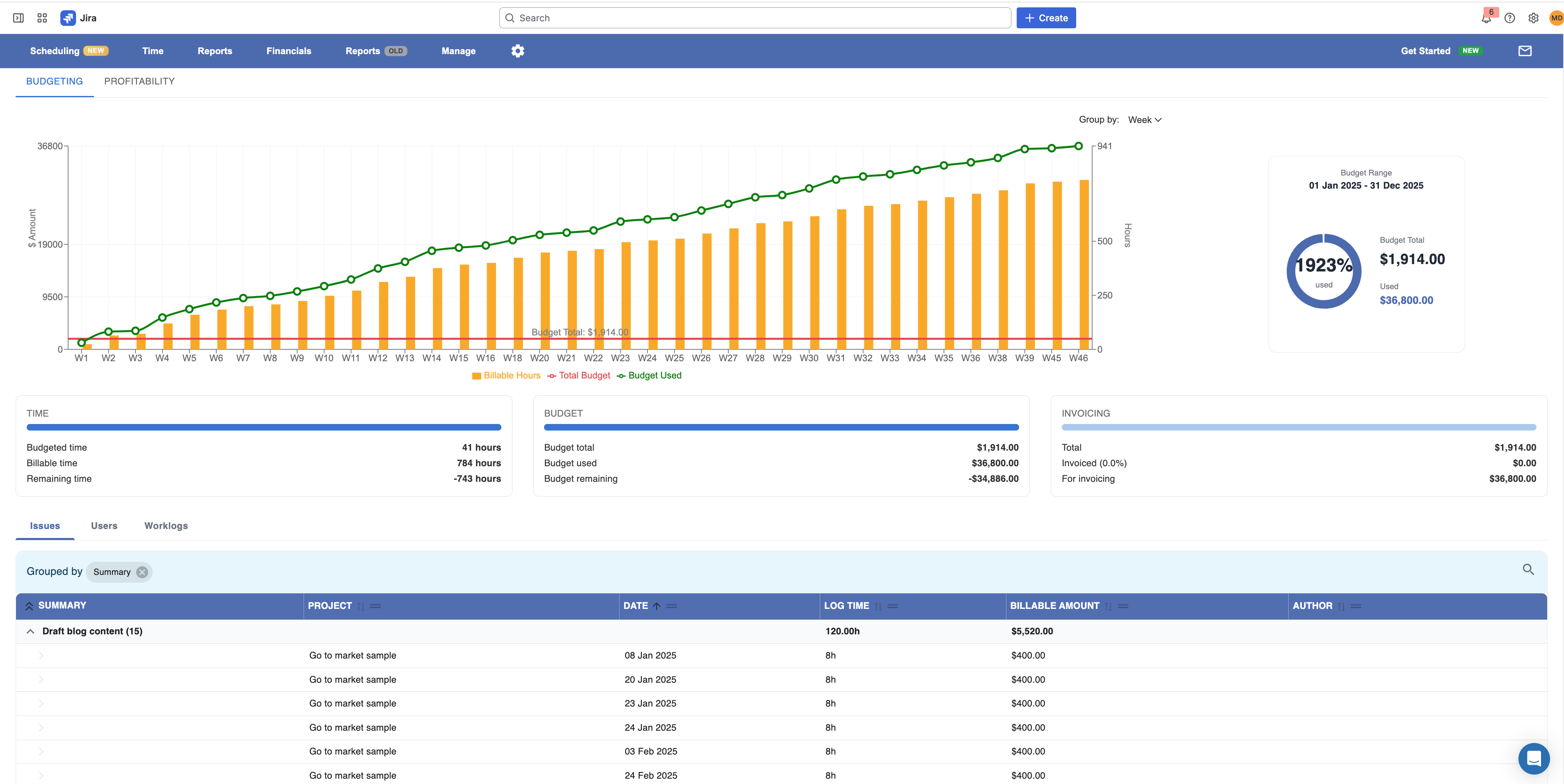Click the app switcher grid icon
1564x784 pixels.
coord(42,18)
